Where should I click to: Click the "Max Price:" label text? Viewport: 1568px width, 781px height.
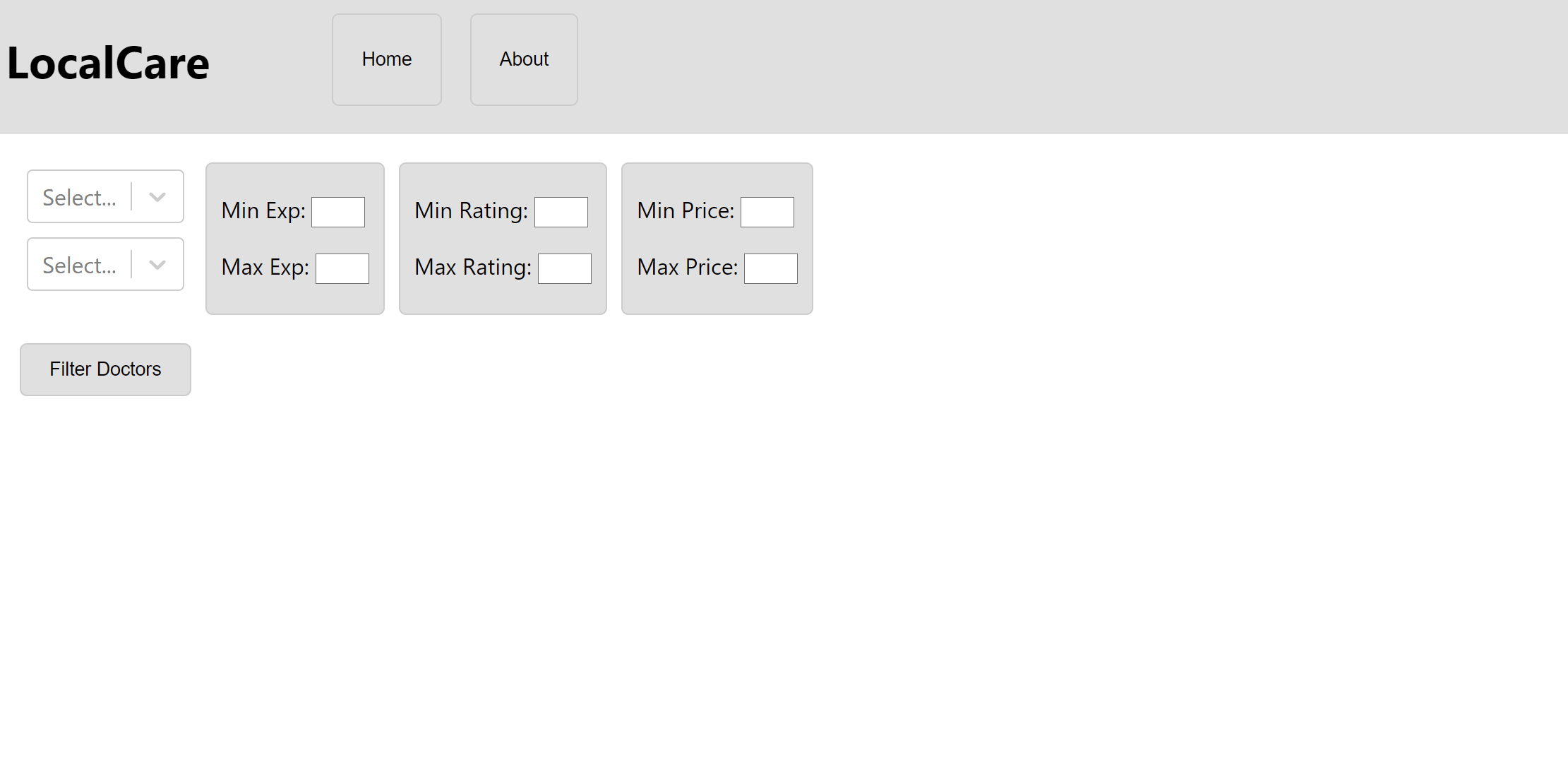[688, 268]
